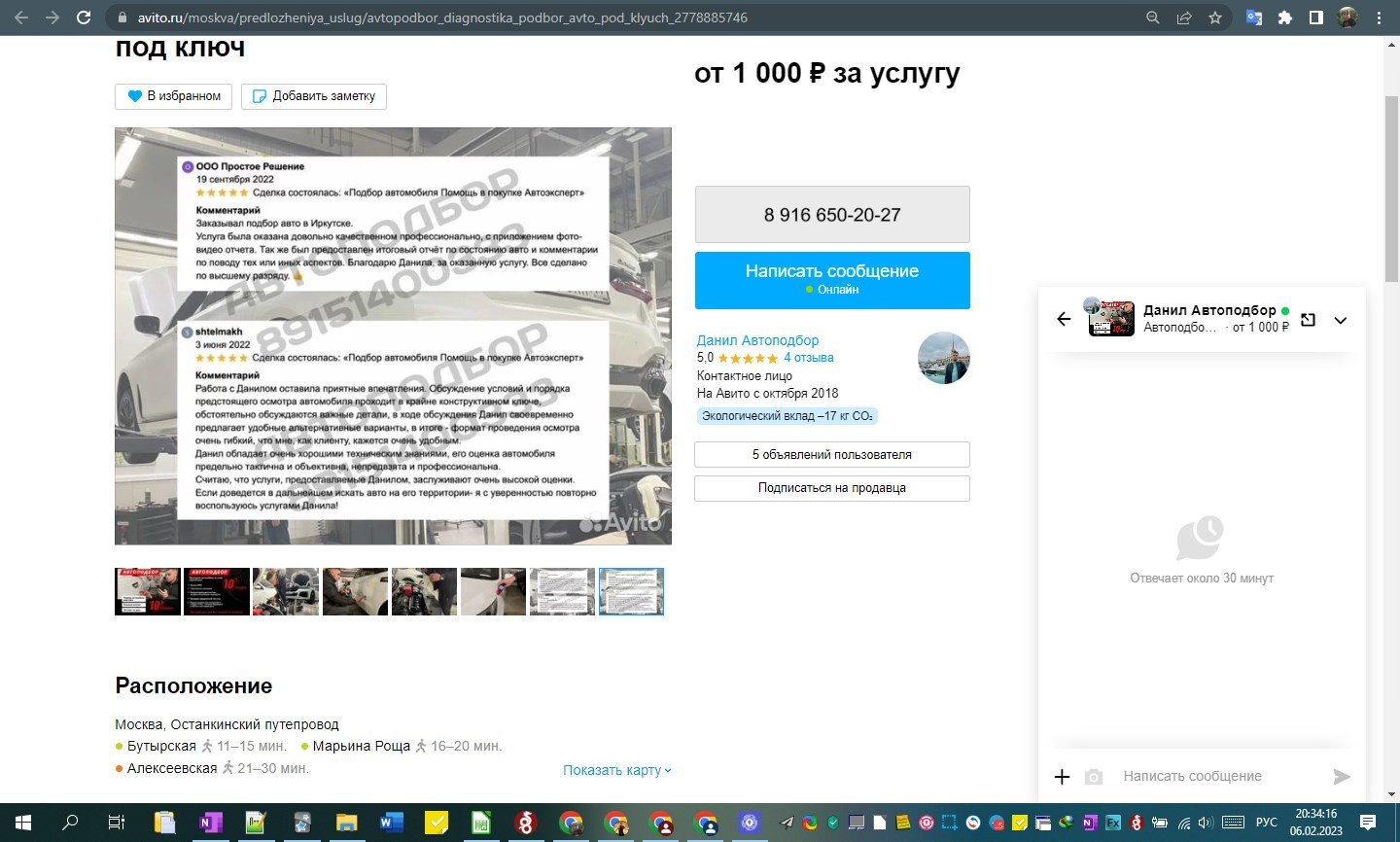Image resolution: width=1400 pixels, height=842 pixels.
Task: Open the Windows notification center
Action: tap(1368, 823)
